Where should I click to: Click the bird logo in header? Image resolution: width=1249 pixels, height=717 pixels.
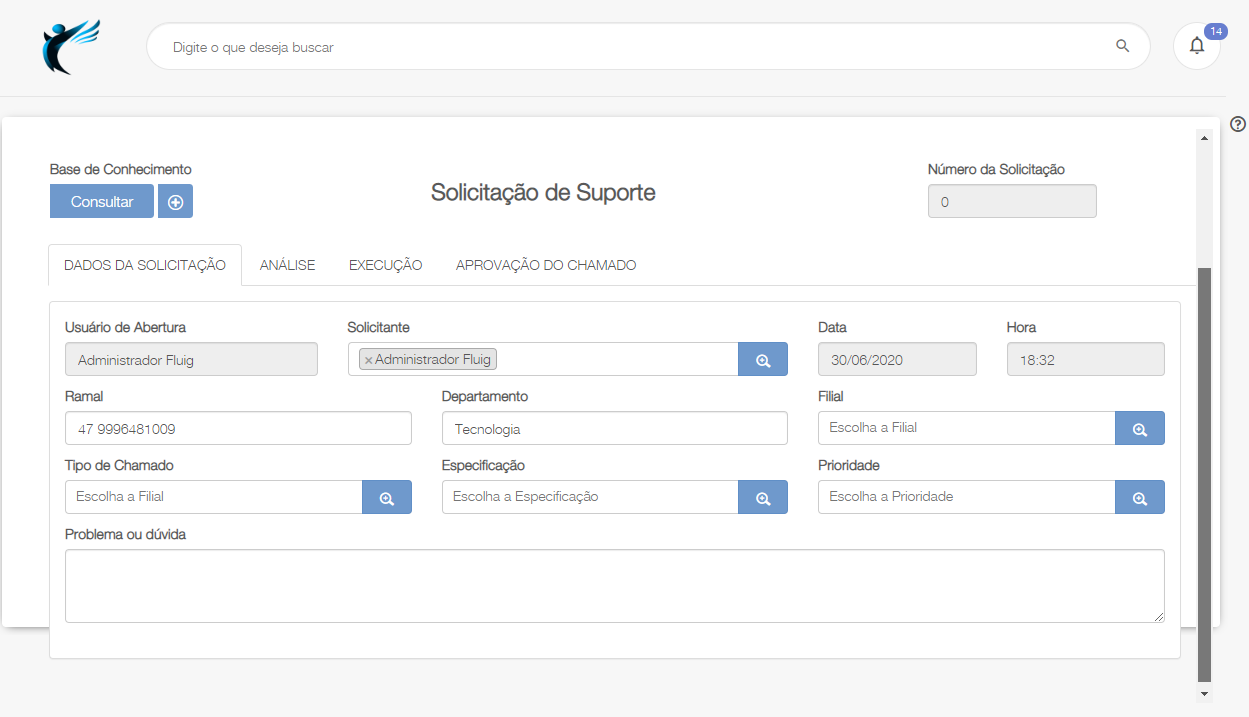(x=70, y=47)
